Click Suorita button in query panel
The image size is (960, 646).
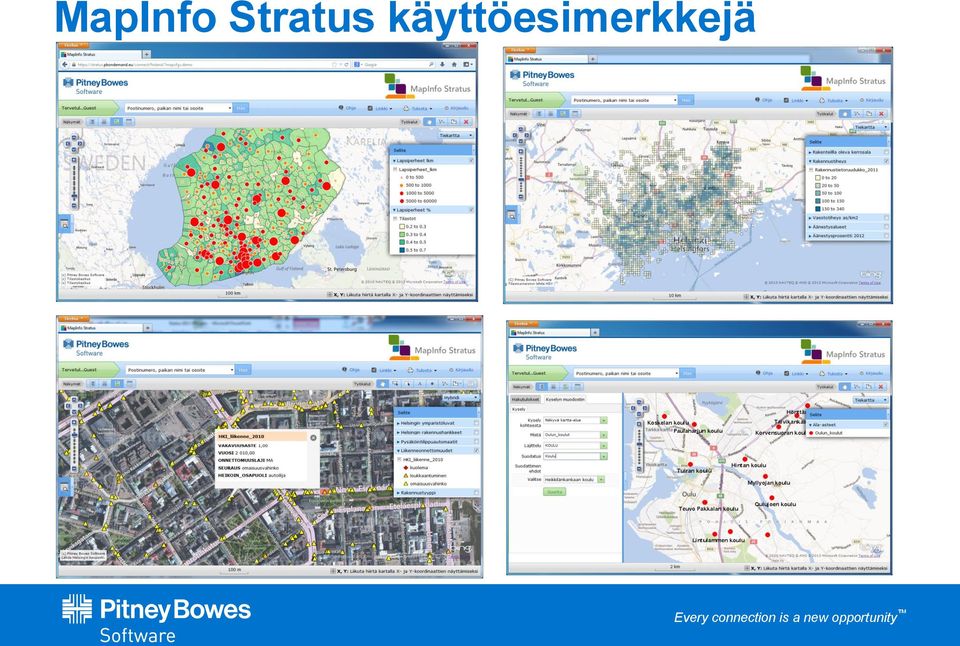554,492
